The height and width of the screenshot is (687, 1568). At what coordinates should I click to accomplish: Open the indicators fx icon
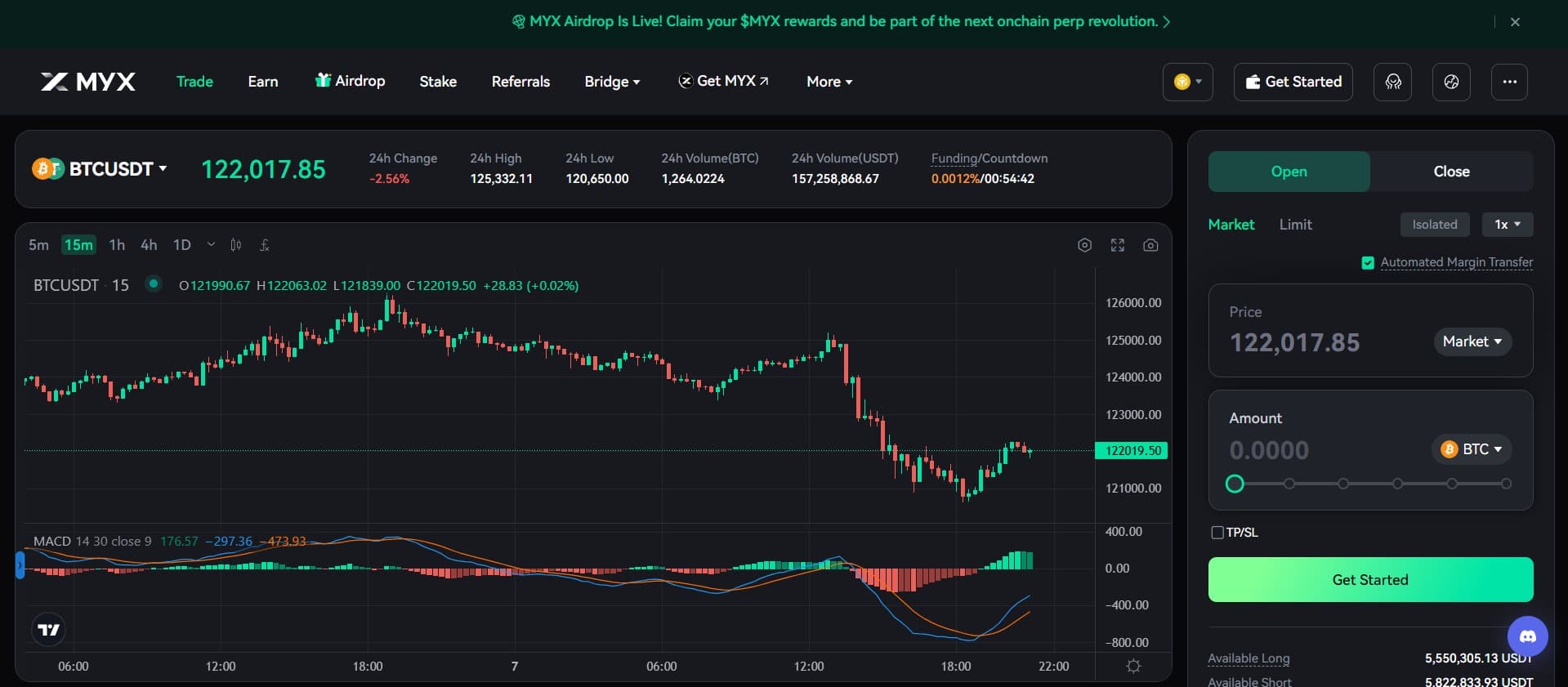[265, 245]
